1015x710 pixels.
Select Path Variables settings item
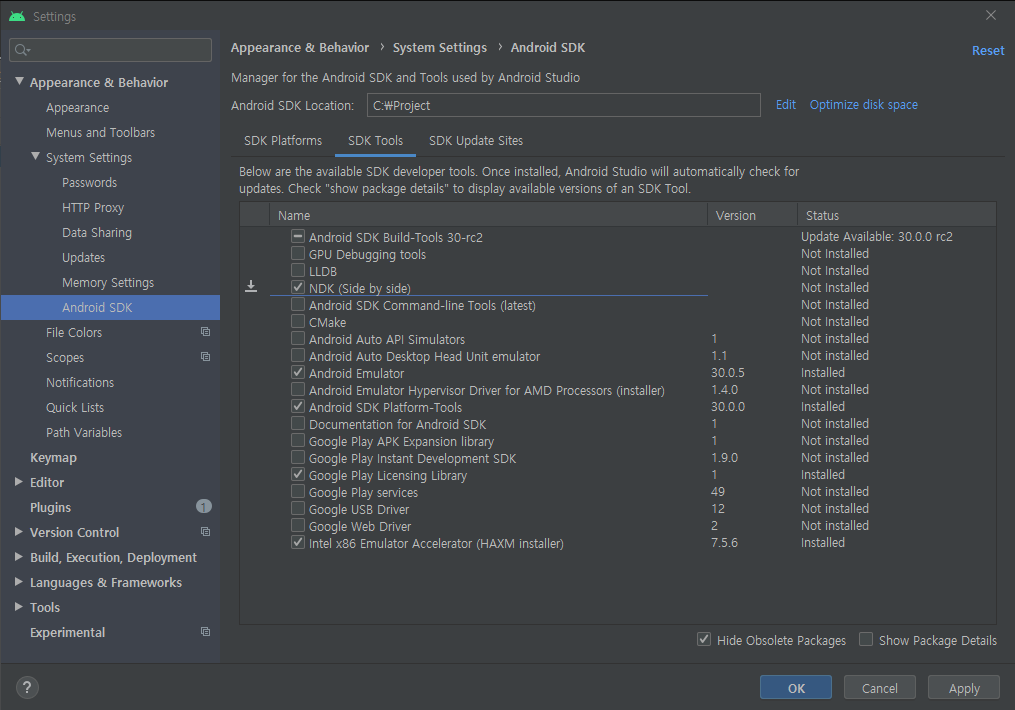point(84,432)
